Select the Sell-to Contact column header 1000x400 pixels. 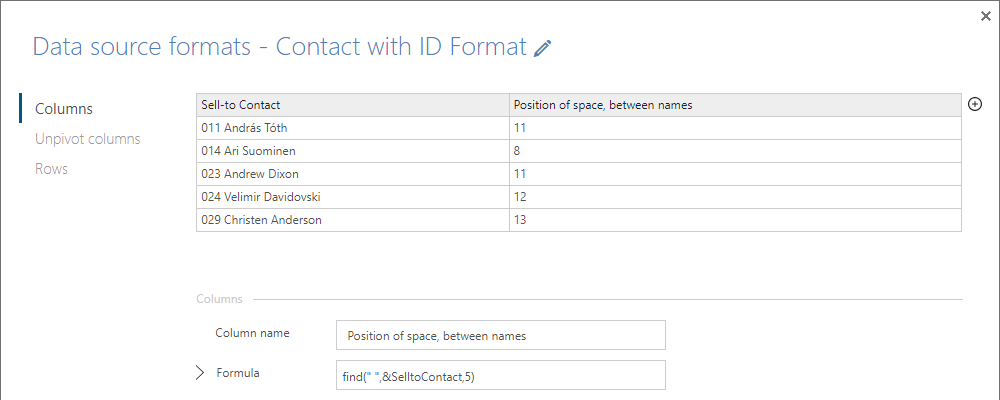click(353, 105)
